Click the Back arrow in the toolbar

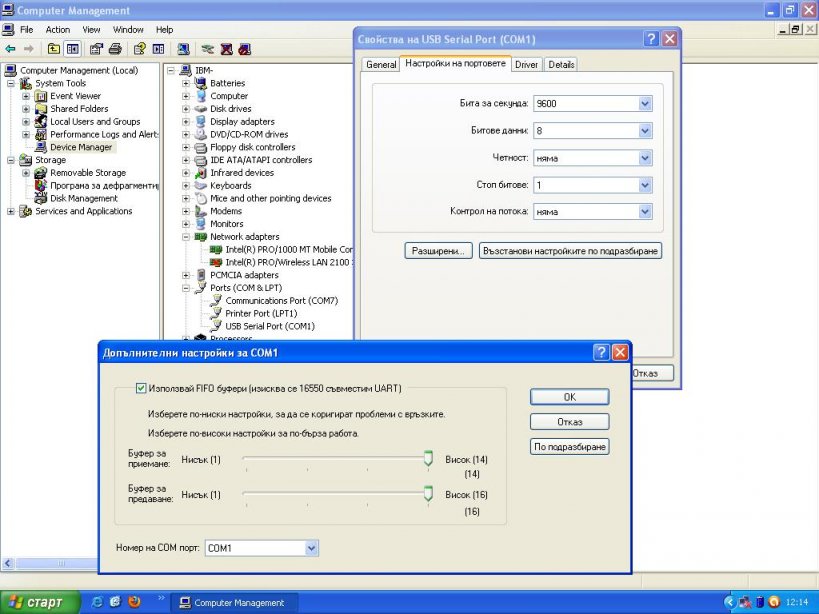click(x=11, y=48)
